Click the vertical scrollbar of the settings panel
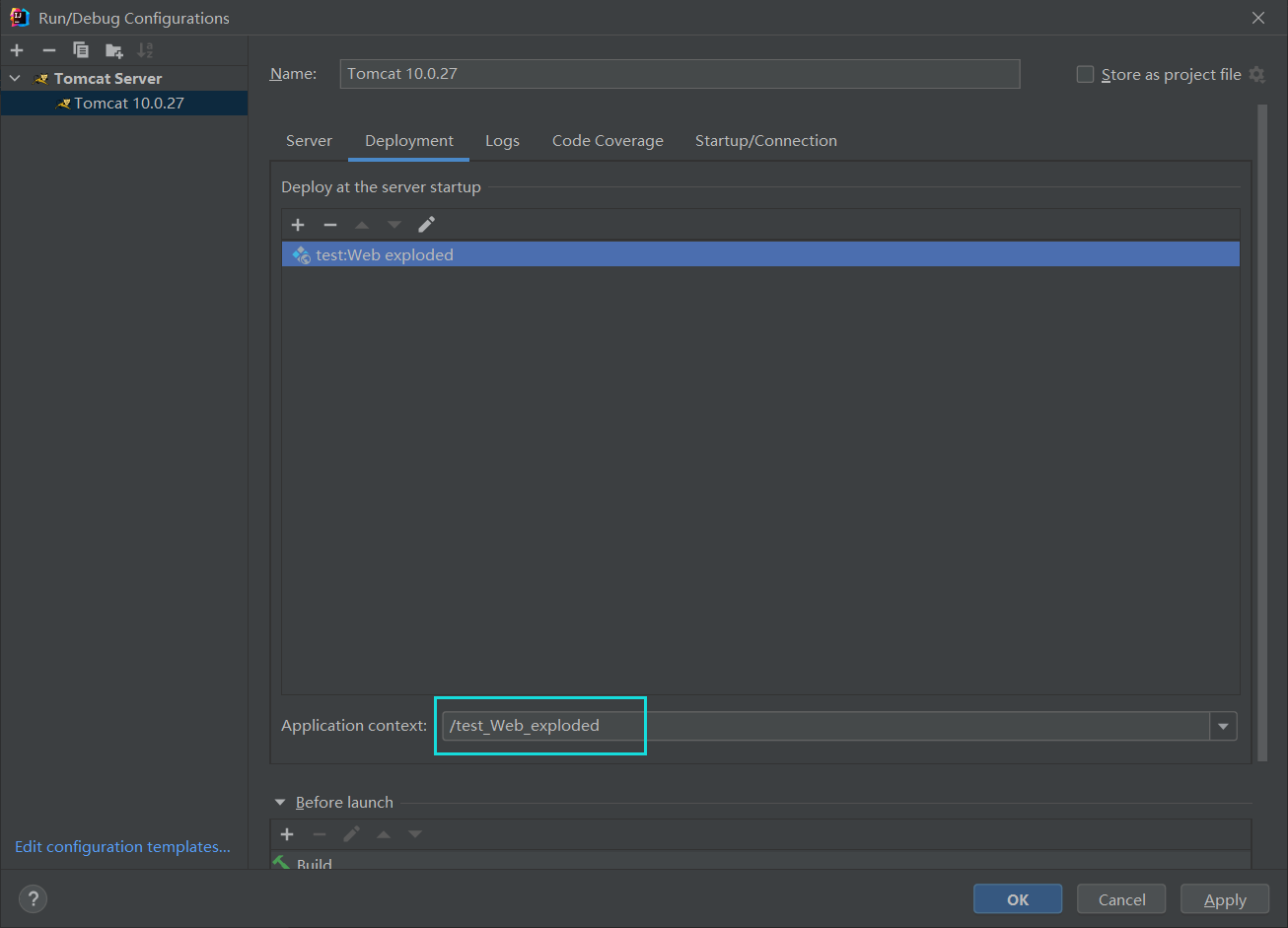Viewport: 1288px width, 928px height. coord(1261,431)
